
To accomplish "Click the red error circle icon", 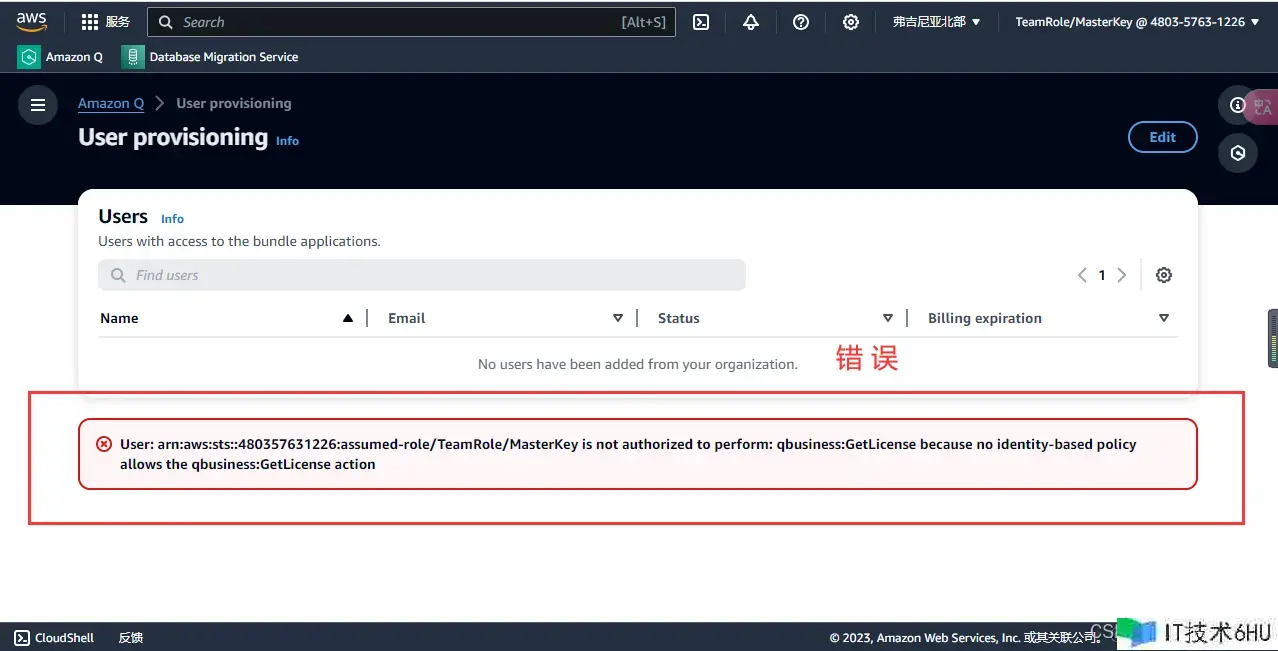I will [x=104, y=444].
